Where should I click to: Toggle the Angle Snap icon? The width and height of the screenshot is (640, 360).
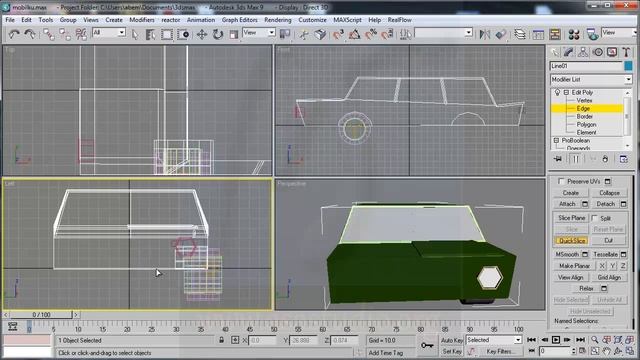click(x=354, y=35)
